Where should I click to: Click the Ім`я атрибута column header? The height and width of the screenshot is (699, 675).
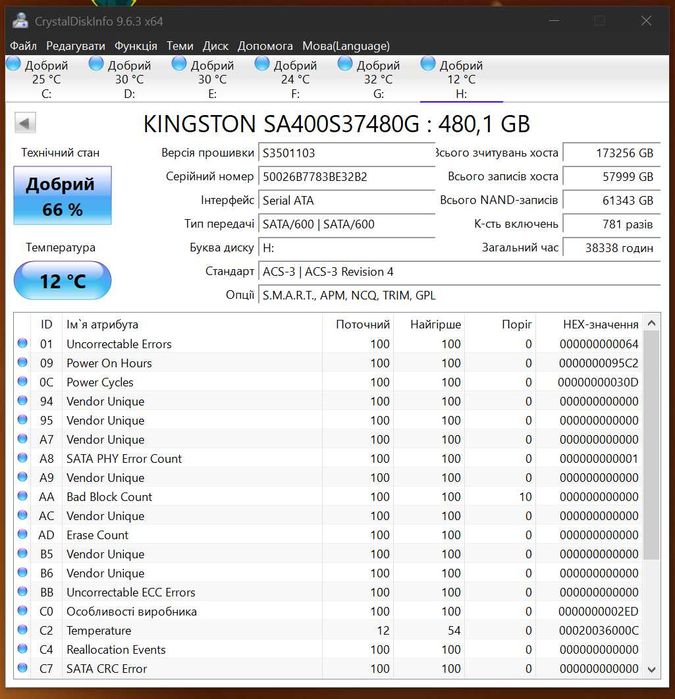(x=192, y=324)
